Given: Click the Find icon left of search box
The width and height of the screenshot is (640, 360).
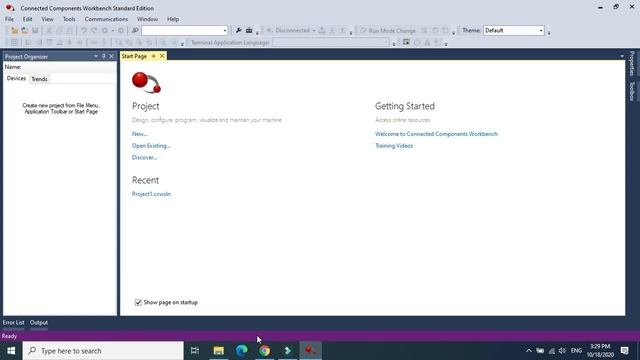Looking at the screenshot, I should click(135, 31).
